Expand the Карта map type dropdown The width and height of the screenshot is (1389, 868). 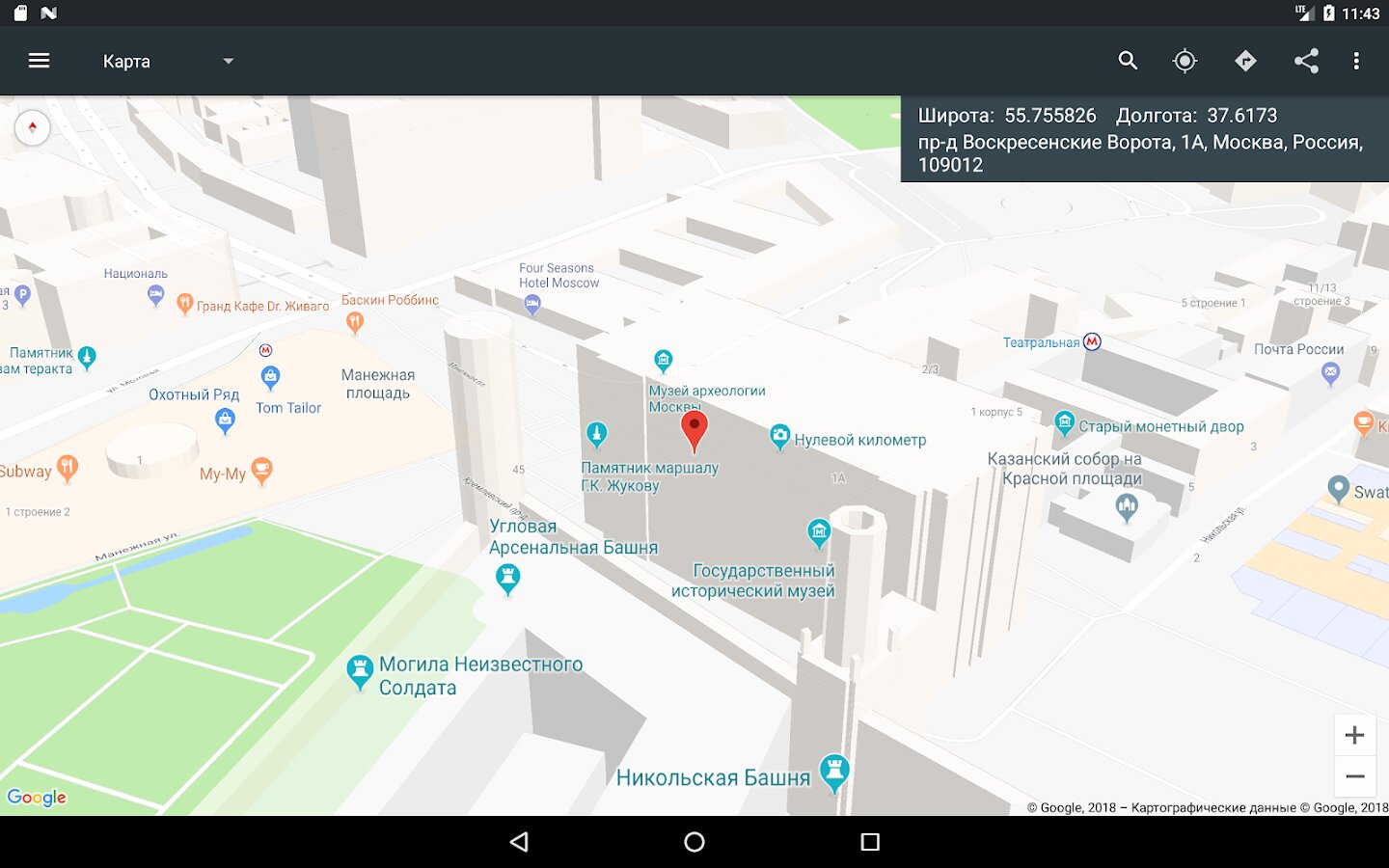pos(169,61)
